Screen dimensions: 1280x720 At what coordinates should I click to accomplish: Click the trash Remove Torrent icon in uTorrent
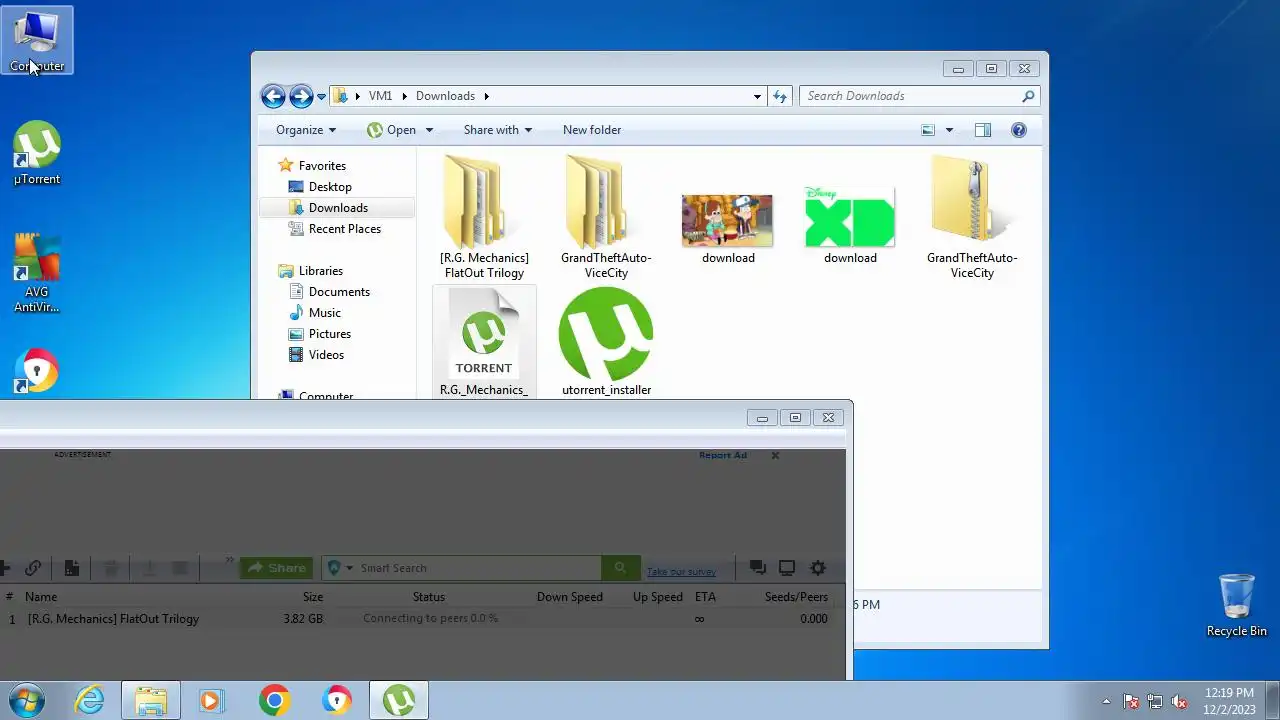111,568
